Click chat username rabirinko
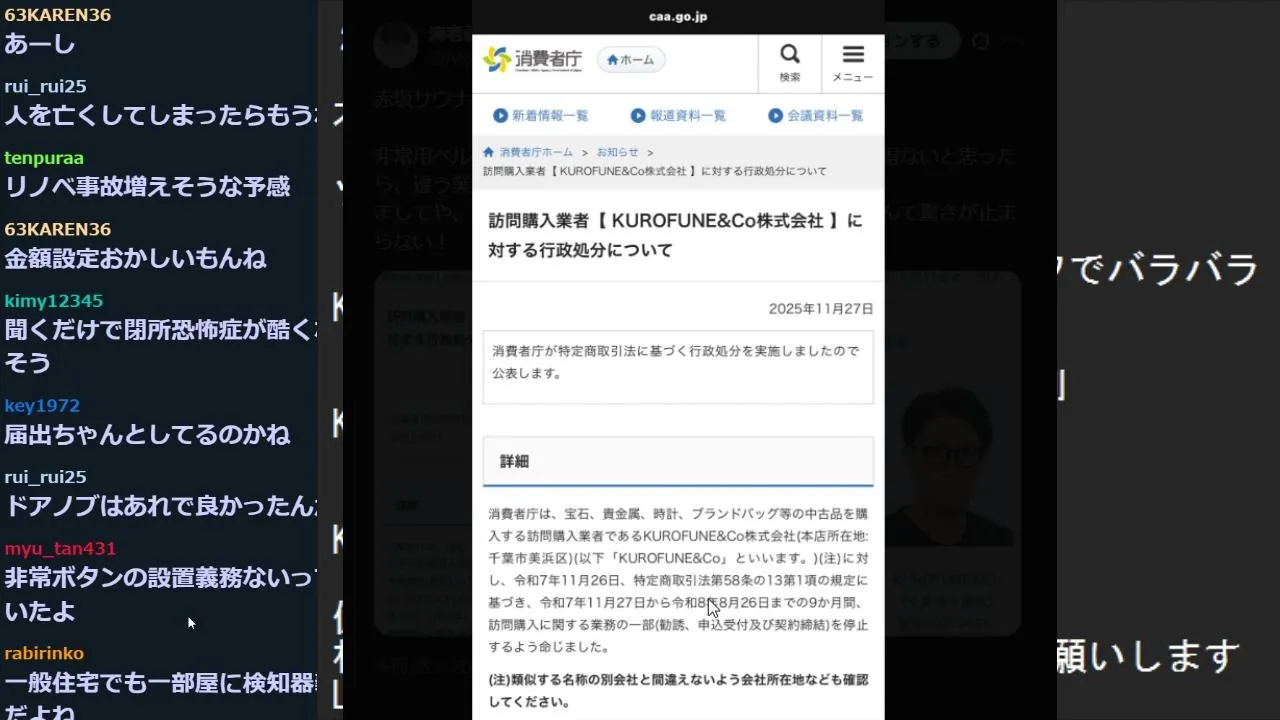The height and width of the screenshot is (720, 1280). 44,653
